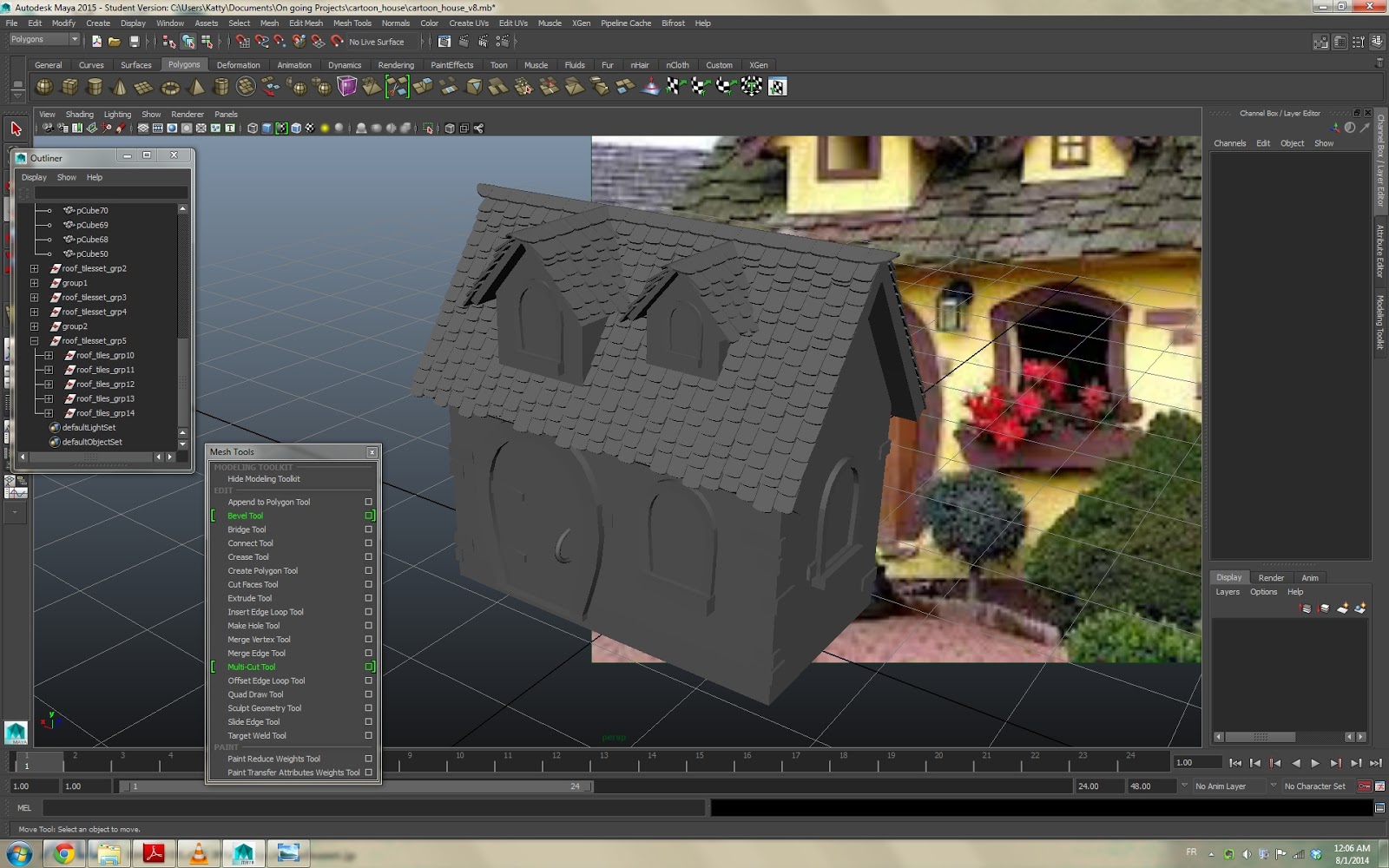Open the Edit Mesh menu
Screen dimensions: 1389x868
pos(306,23)
